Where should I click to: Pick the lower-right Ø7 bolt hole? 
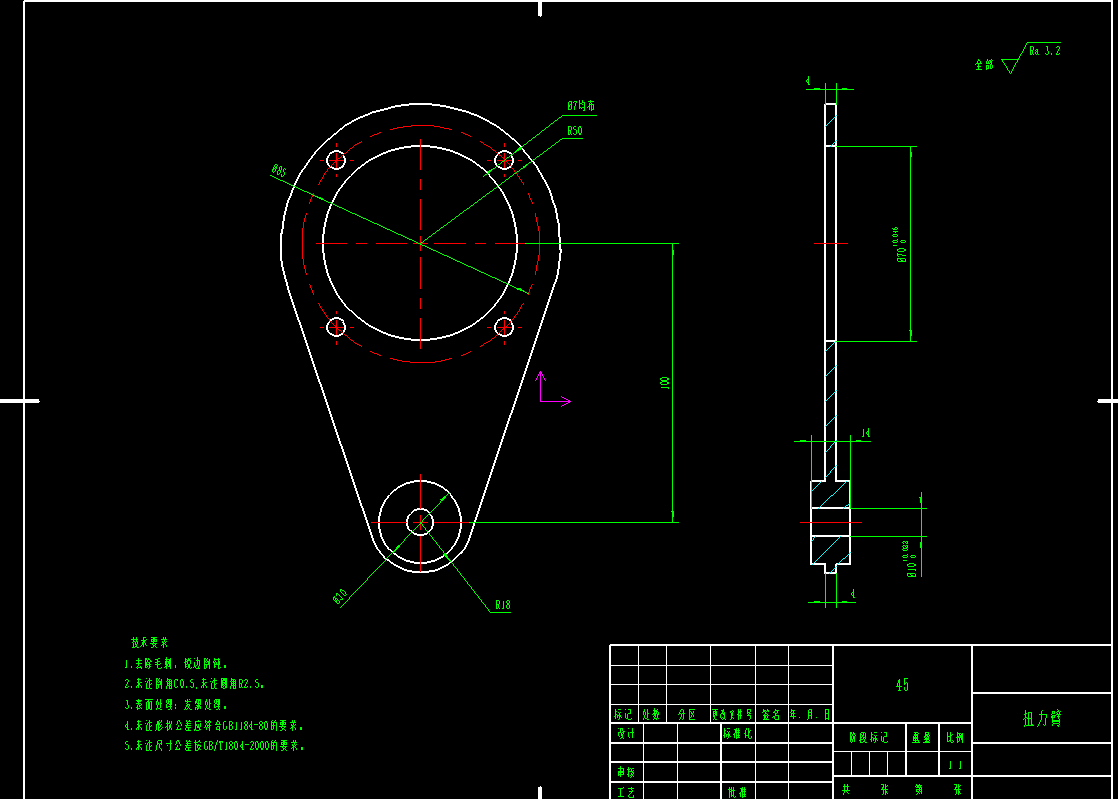pos(504,327)
